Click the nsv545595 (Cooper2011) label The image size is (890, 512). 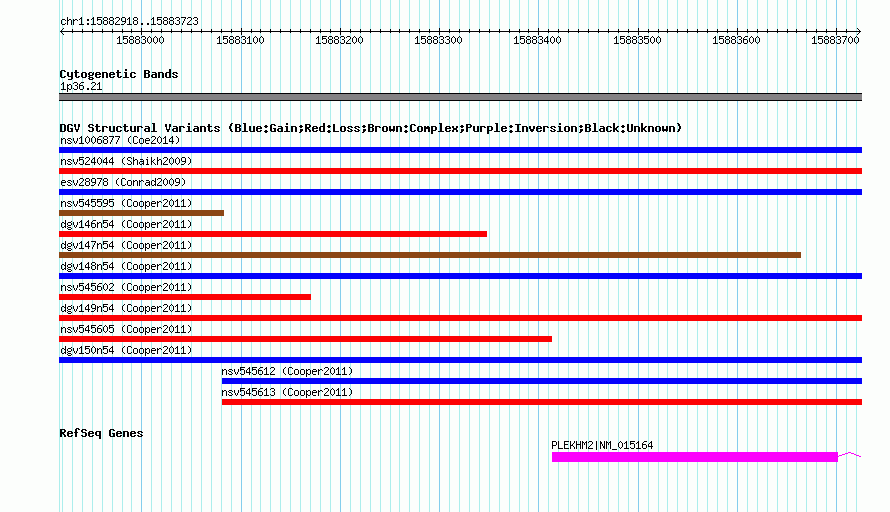point(126,203)
